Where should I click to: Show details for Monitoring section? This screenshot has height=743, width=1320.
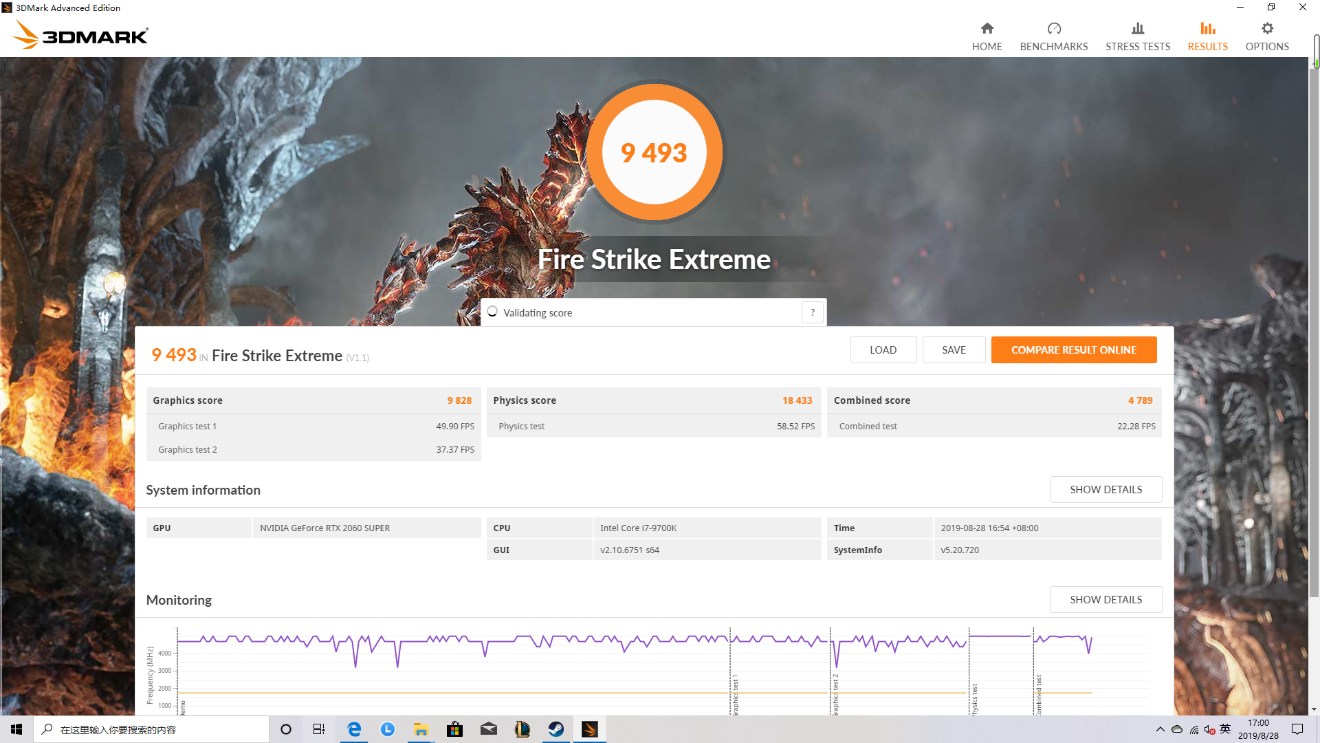tap(1105, 599)
